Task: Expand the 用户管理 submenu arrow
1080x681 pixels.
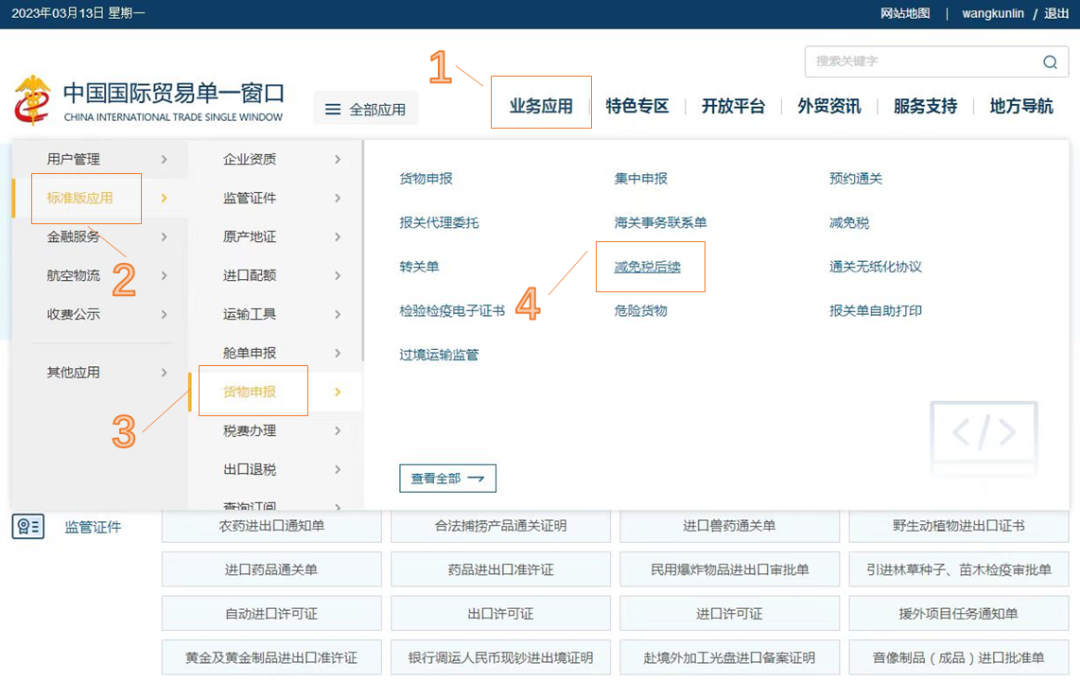Action: 164,159
